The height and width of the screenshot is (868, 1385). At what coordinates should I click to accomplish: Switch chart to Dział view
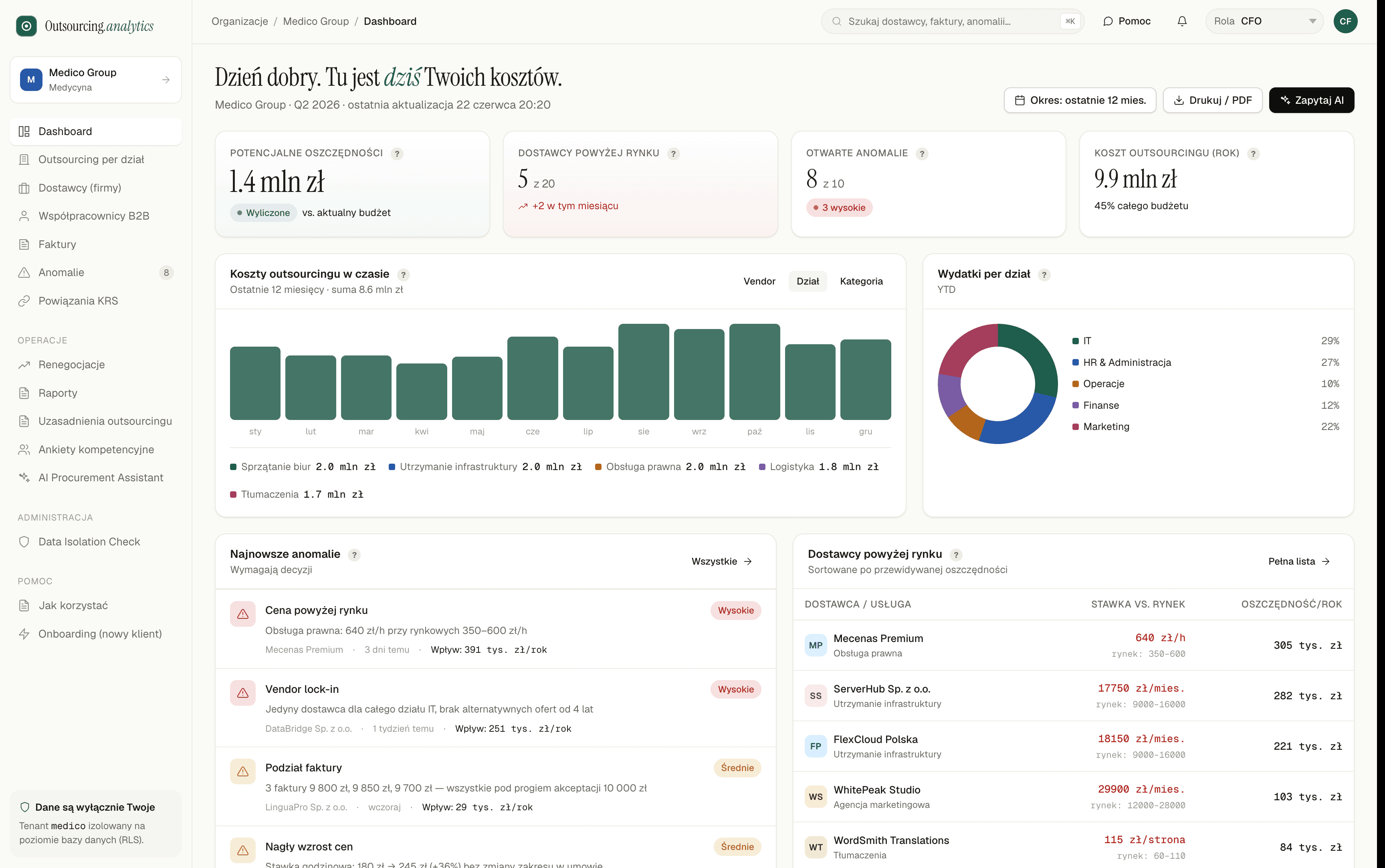(x=807, y=281)
